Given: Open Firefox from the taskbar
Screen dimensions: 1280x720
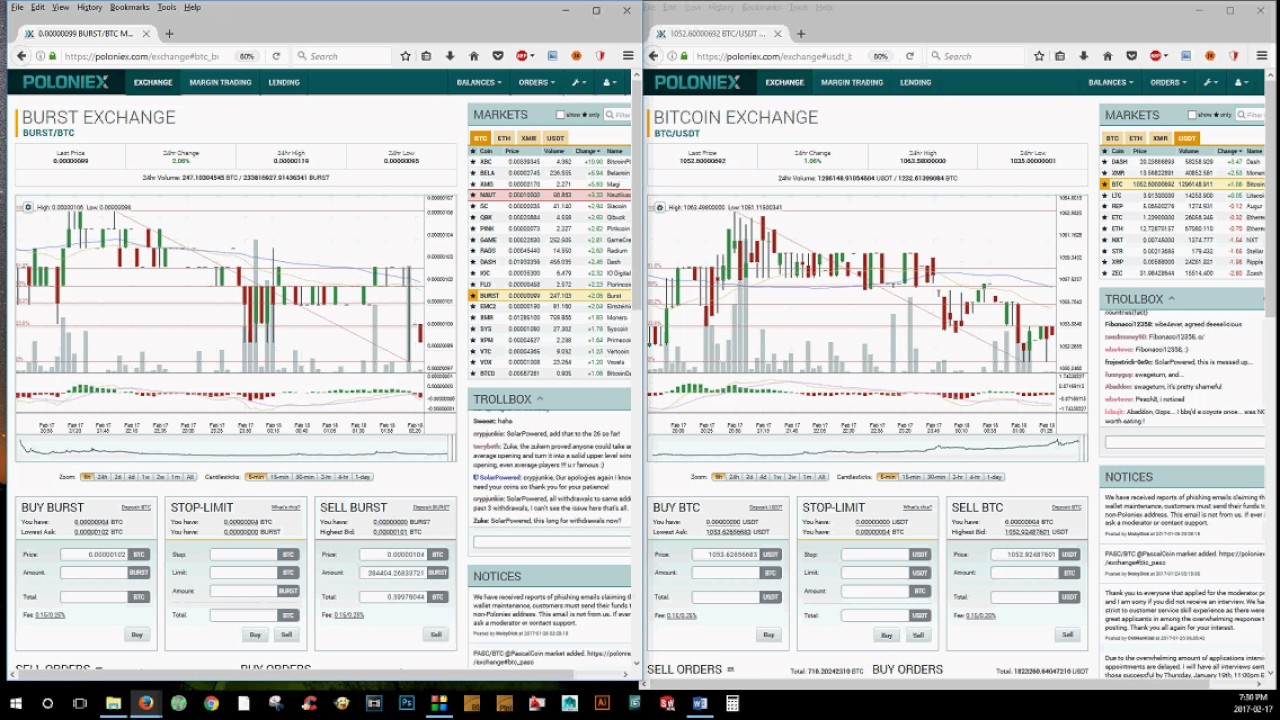Looking at the screenshot, I should click(146, 703).
